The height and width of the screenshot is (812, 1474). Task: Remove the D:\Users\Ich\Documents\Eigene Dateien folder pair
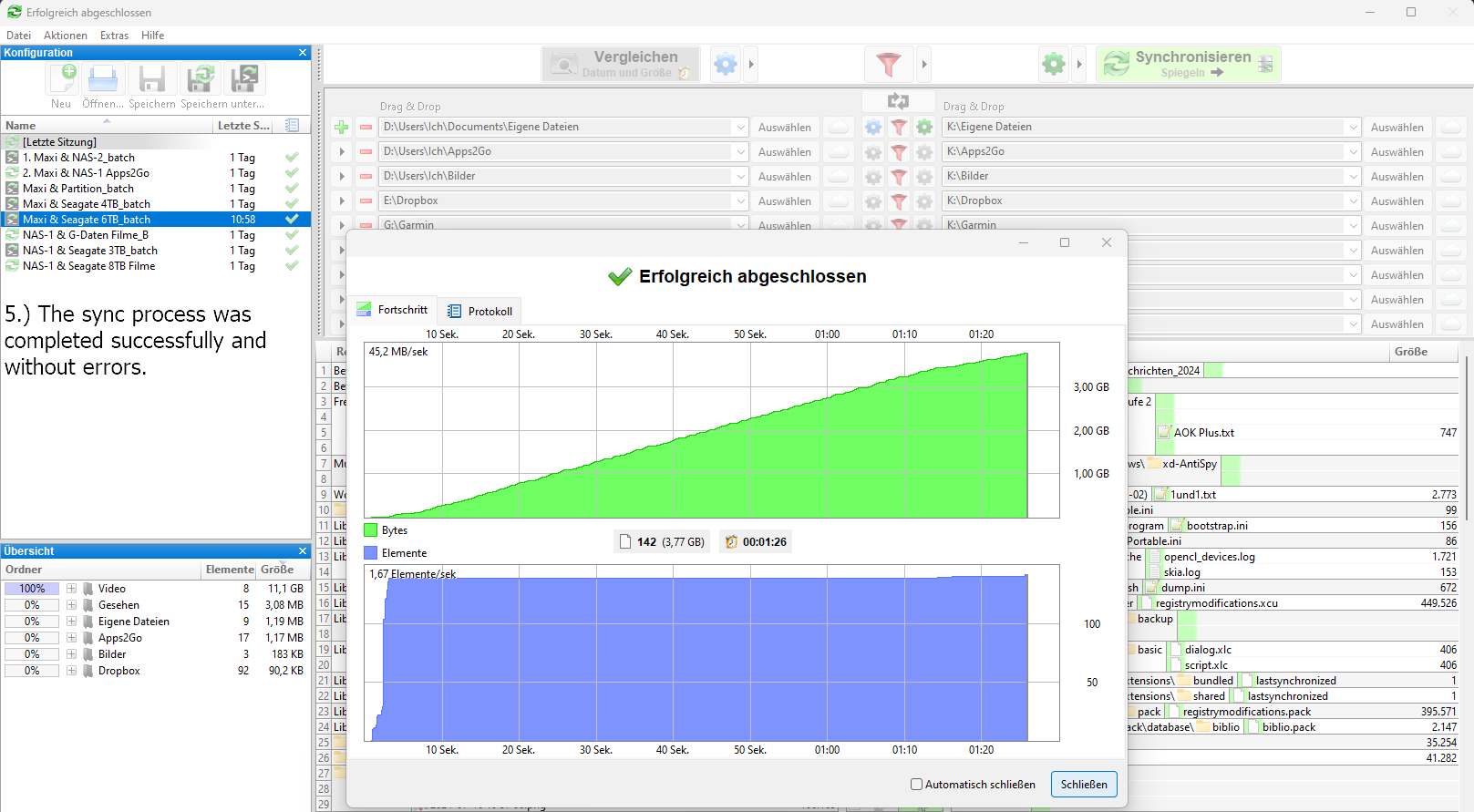[x=366, y=128]
